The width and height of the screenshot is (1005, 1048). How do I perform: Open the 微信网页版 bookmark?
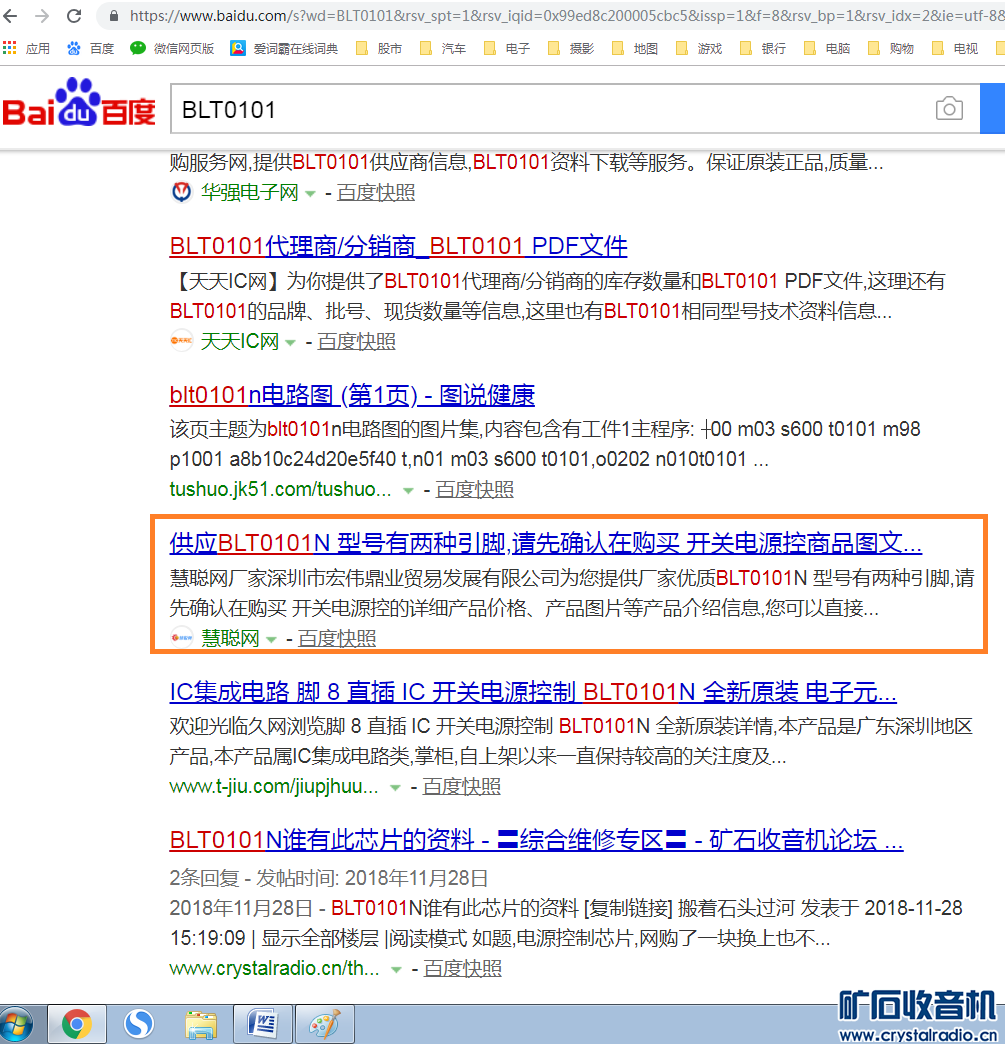172,48
